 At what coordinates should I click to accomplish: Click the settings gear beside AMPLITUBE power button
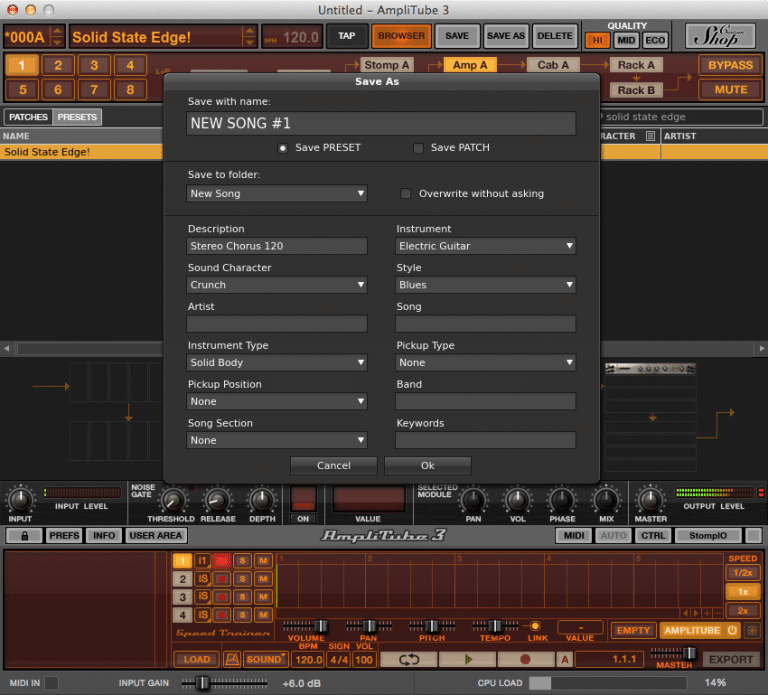[752, 630]
